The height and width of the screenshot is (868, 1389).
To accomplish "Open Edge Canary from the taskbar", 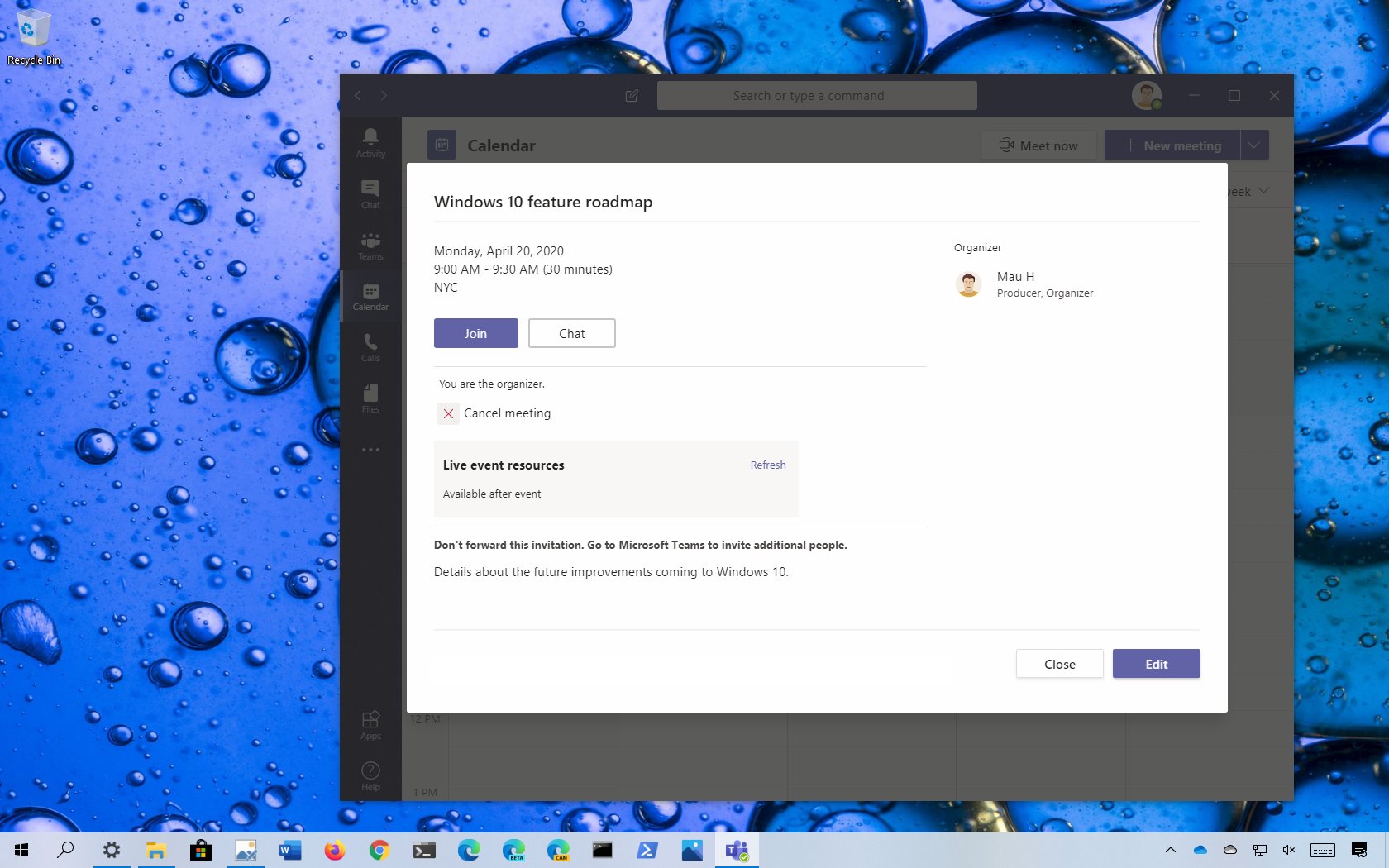I will point(557,850).
